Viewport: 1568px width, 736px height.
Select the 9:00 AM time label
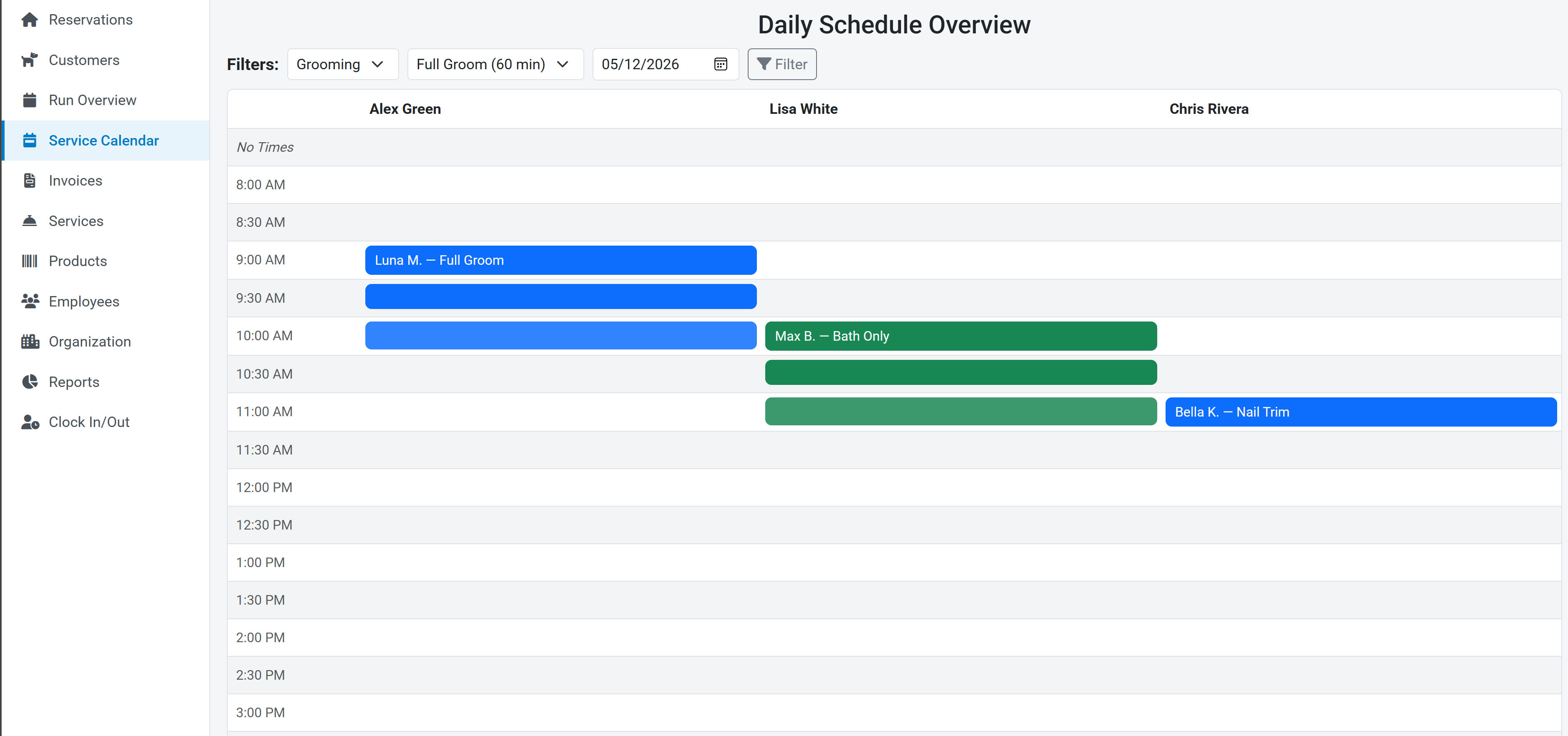[261, 260]
